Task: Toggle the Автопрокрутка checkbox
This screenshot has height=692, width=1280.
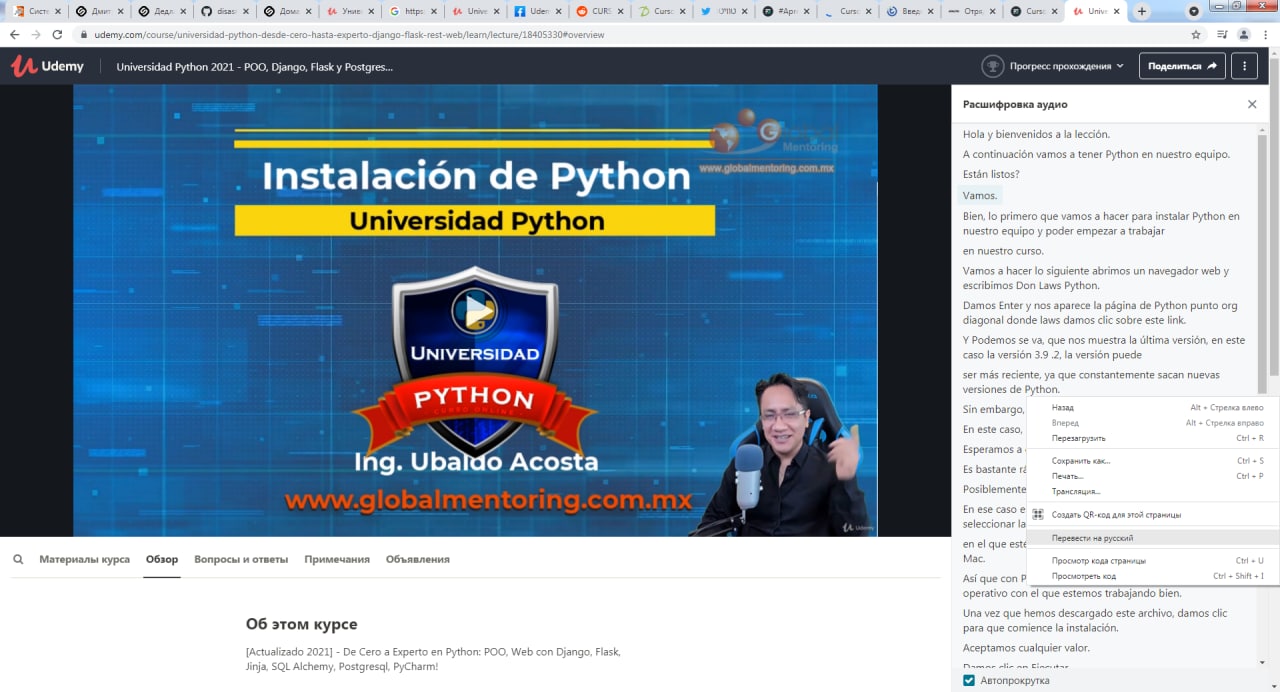Action: click(x=968, y=681)
